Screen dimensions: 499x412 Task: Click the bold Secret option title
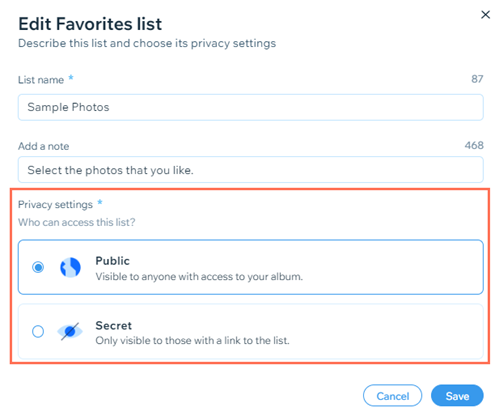[x=114, y=325]
